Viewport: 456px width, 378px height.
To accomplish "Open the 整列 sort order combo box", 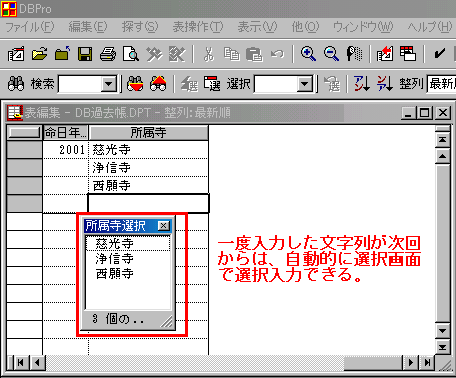I will (x=442, y=83).
